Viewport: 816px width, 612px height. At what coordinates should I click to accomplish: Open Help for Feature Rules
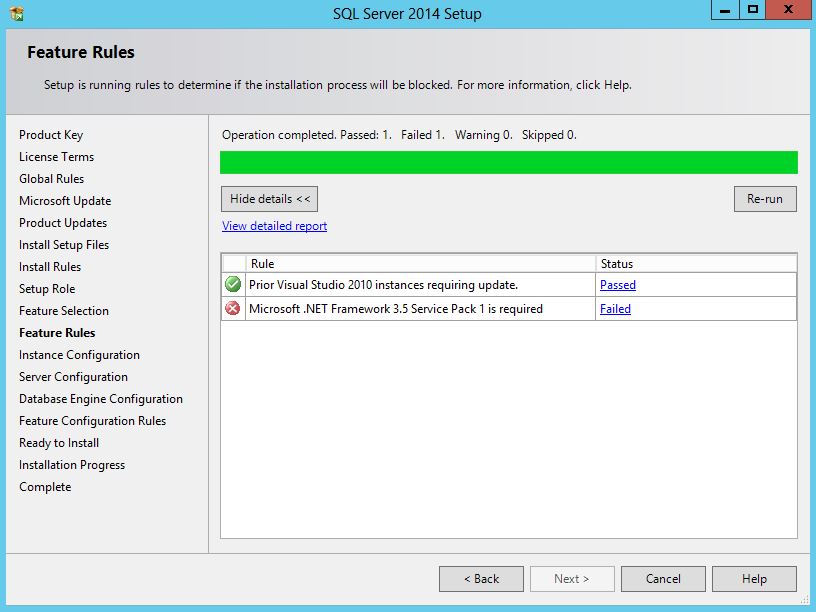point(754,579)
